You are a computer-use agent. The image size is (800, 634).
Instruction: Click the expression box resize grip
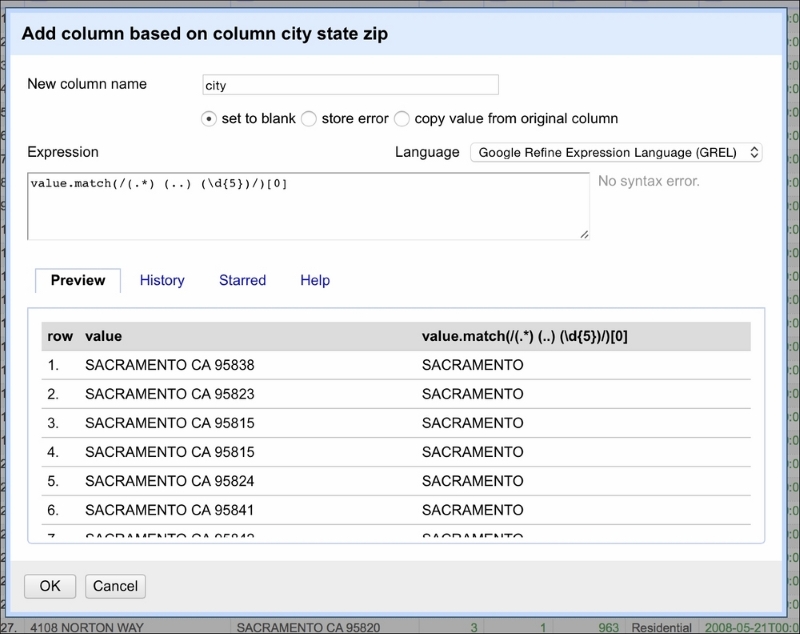[x=584, y=234]
